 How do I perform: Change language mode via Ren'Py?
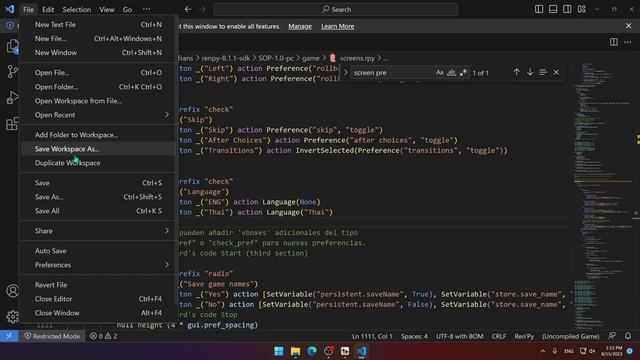524,336
